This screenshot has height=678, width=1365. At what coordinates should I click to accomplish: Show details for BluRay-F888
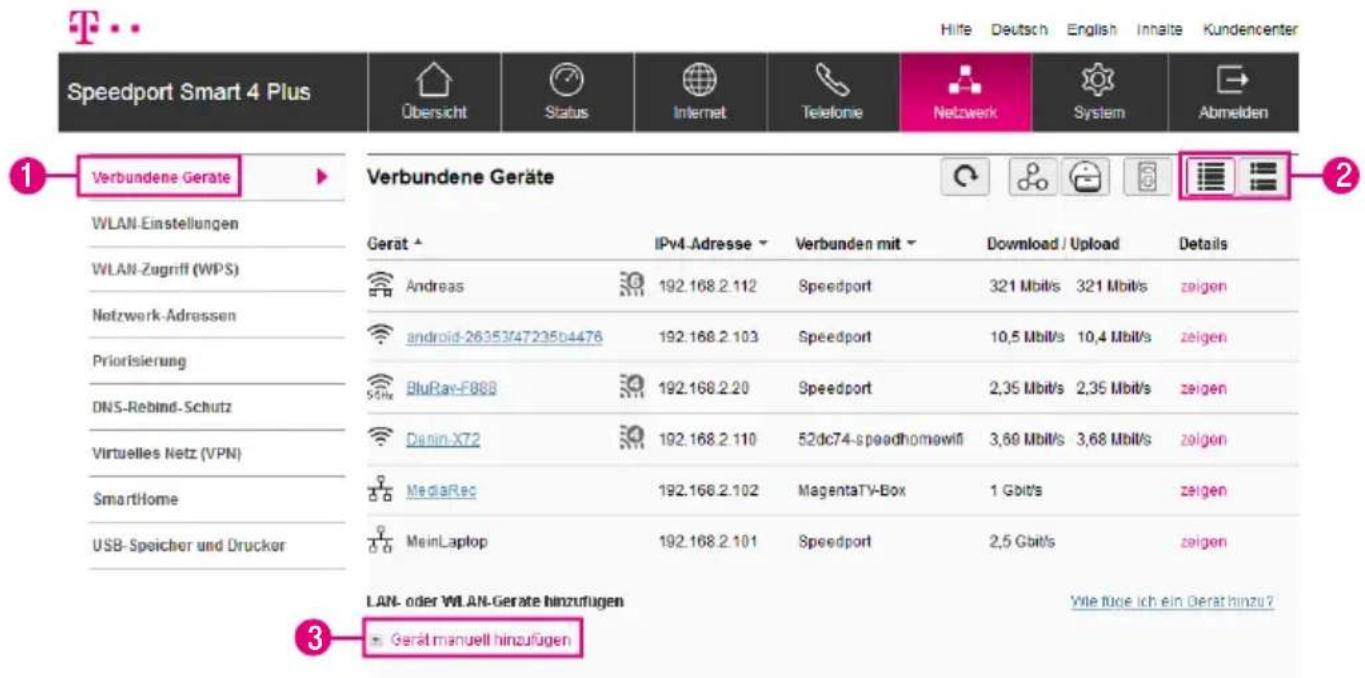1203,388
